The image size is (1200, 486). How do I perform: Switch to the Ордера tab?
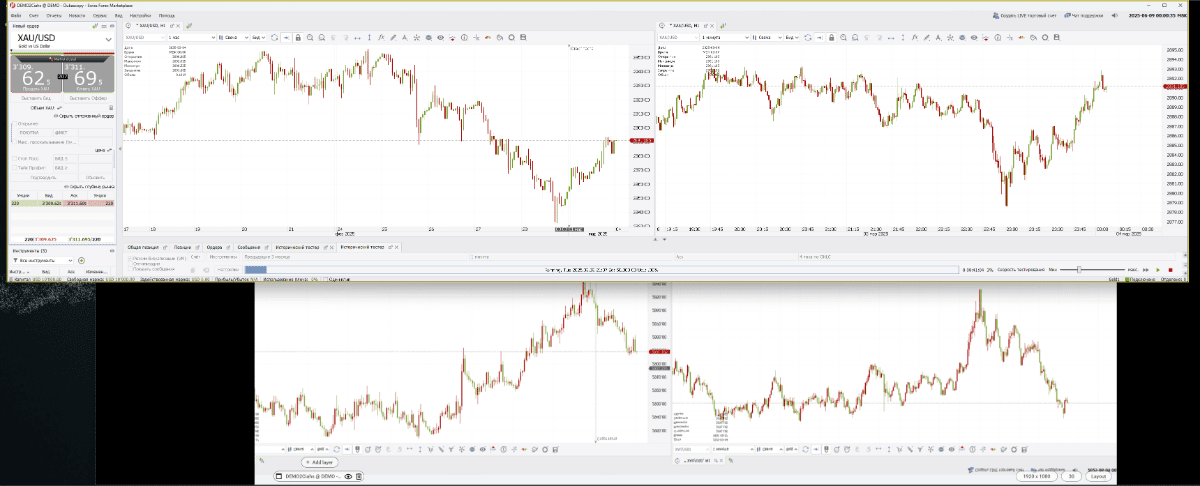(213, 246)
